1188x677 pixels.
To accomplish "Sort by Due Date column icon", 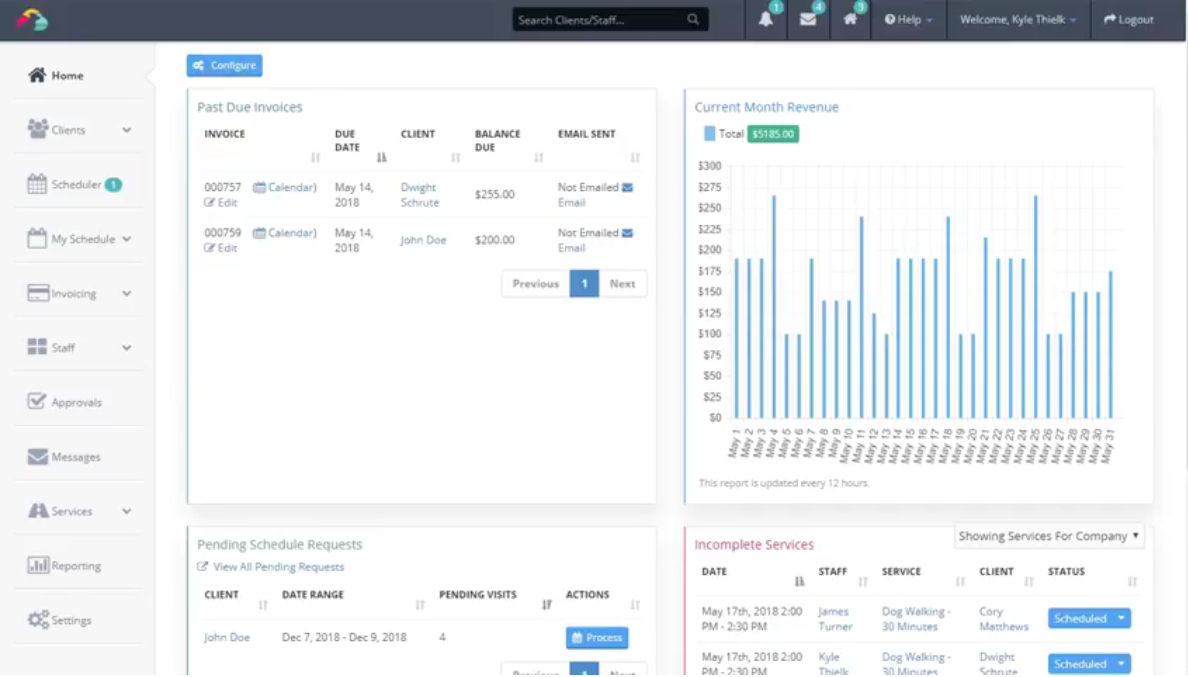I will point(381,158).
